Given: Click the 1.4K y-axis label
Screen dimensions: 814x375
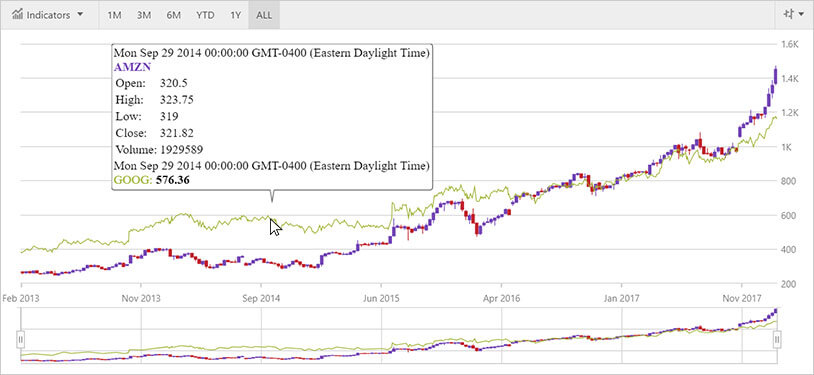Looking at the screenshot, I should coord(789,79).
